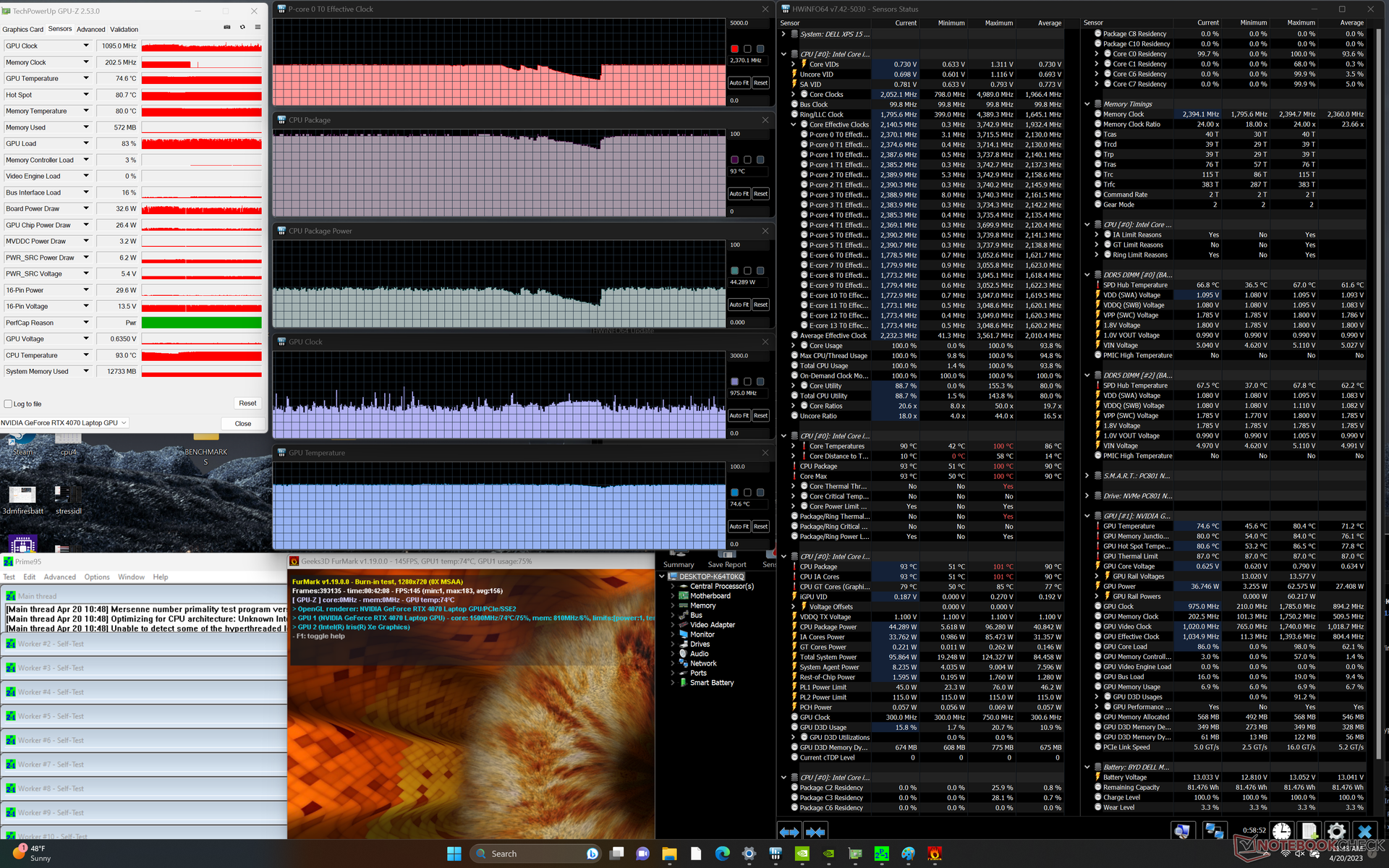Click HWiNFO monitor inspection icon
Viewport: 1389px width, 868px height.
pos(1182,831)
